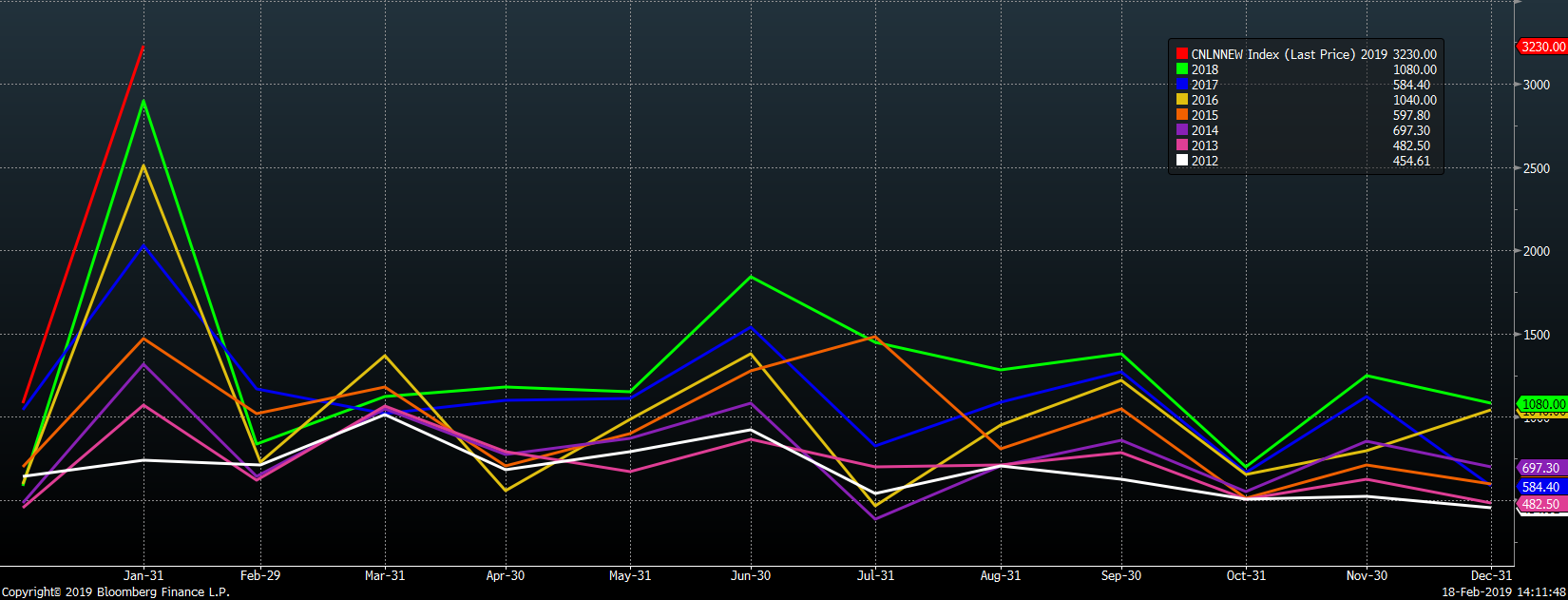The image size is (1568, 600).
Task: Select the green 2018 legend swatch
Action: pyautogui.click(x=1182, y=69)
